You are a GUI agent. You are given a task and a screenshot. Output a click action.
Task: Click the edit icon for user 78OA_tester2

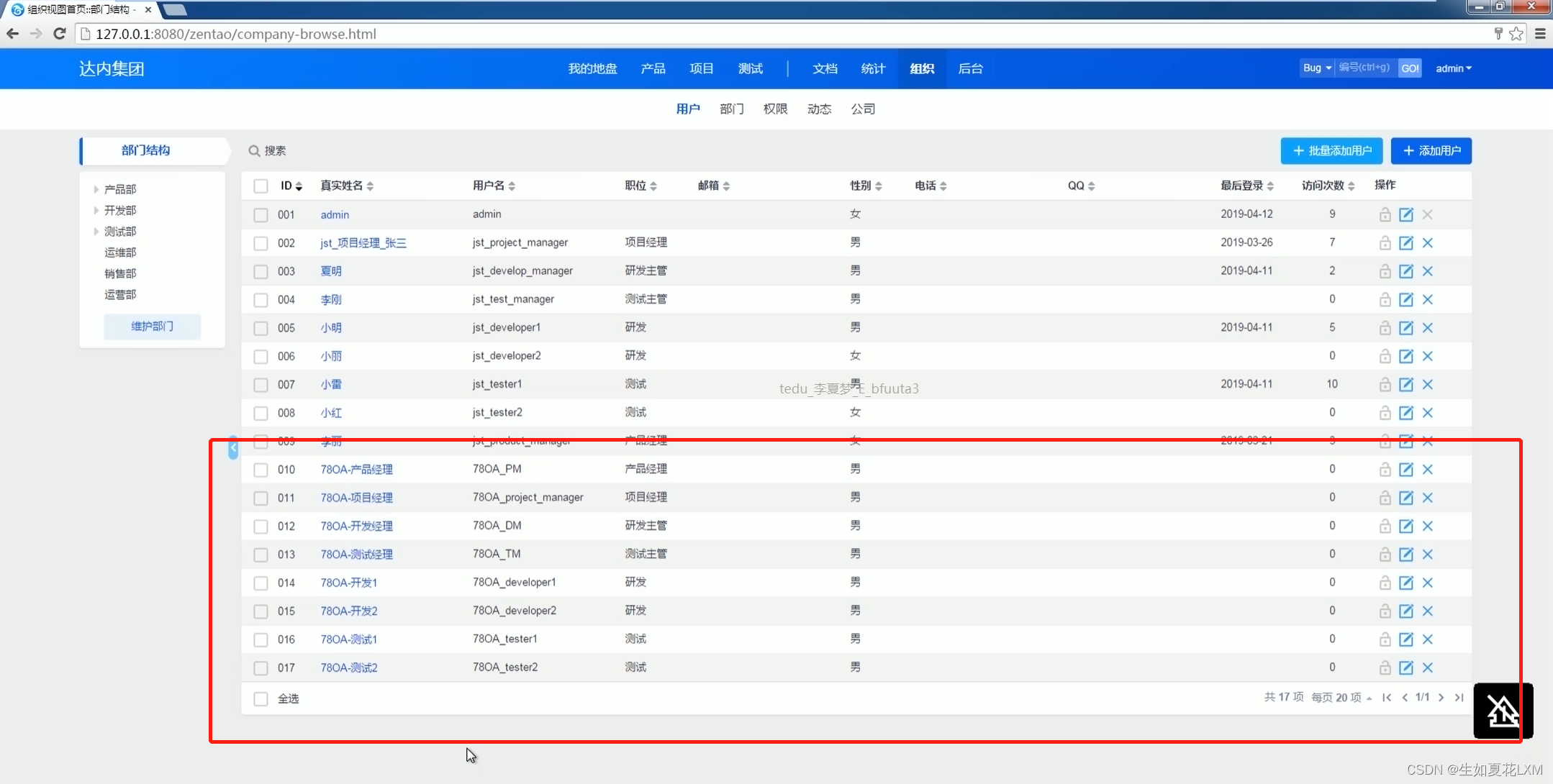(1405, 667)
